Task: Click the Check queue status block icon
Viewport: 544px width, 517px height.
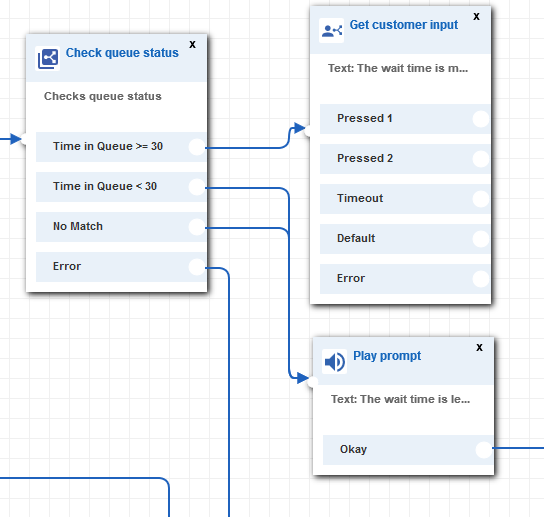Action: click(48, 58)
